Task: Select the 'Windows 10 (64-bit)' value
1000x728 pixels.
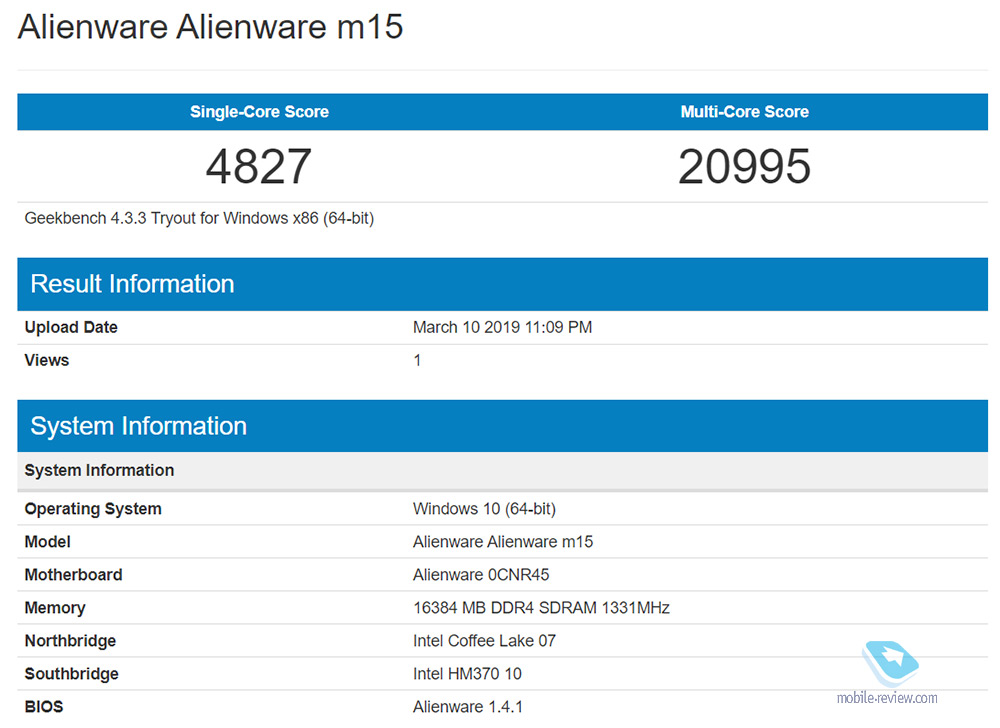Action: tap(484, 509)
